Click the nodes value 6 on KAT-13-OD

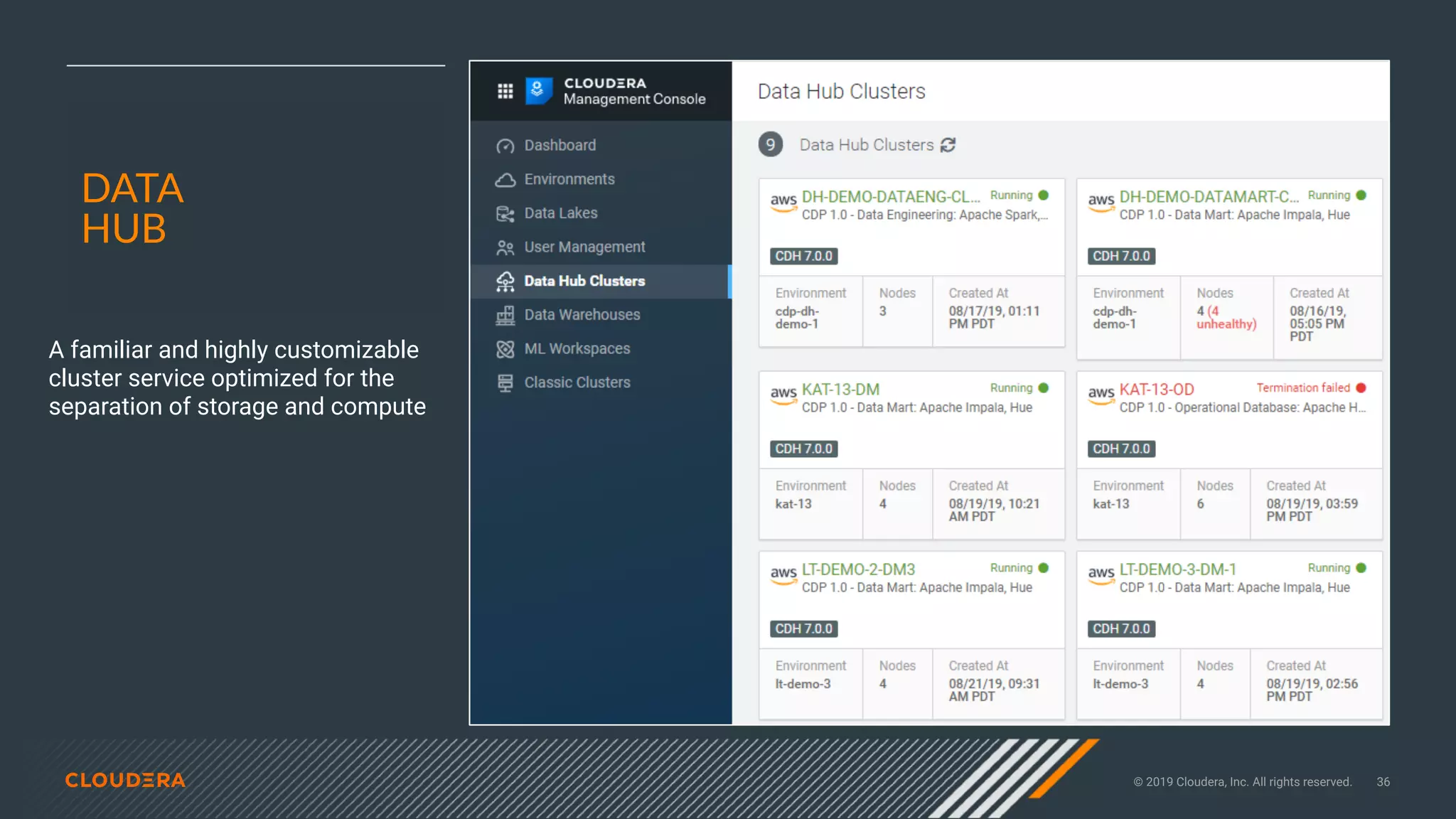coord(1200,504)
